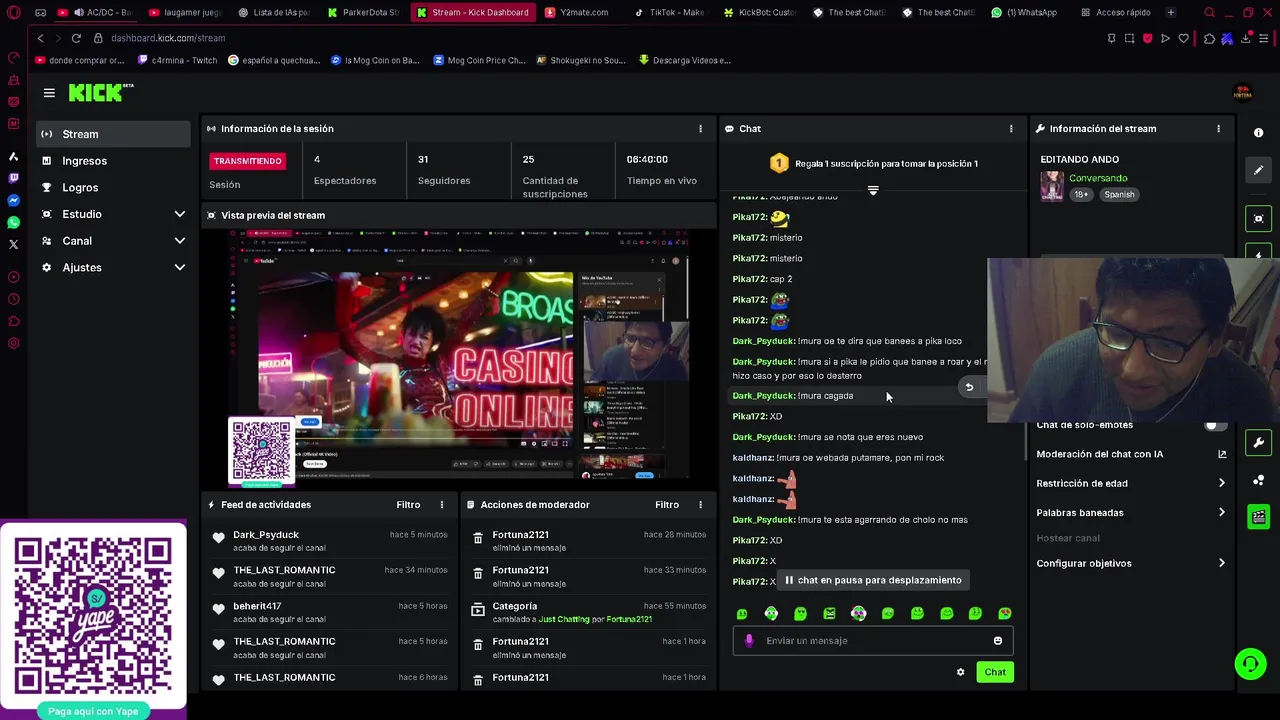Viewport: 1280px width, 720px height.
Task: Open Feed de actividades three-dot menu
Action: tap(442, 505)
